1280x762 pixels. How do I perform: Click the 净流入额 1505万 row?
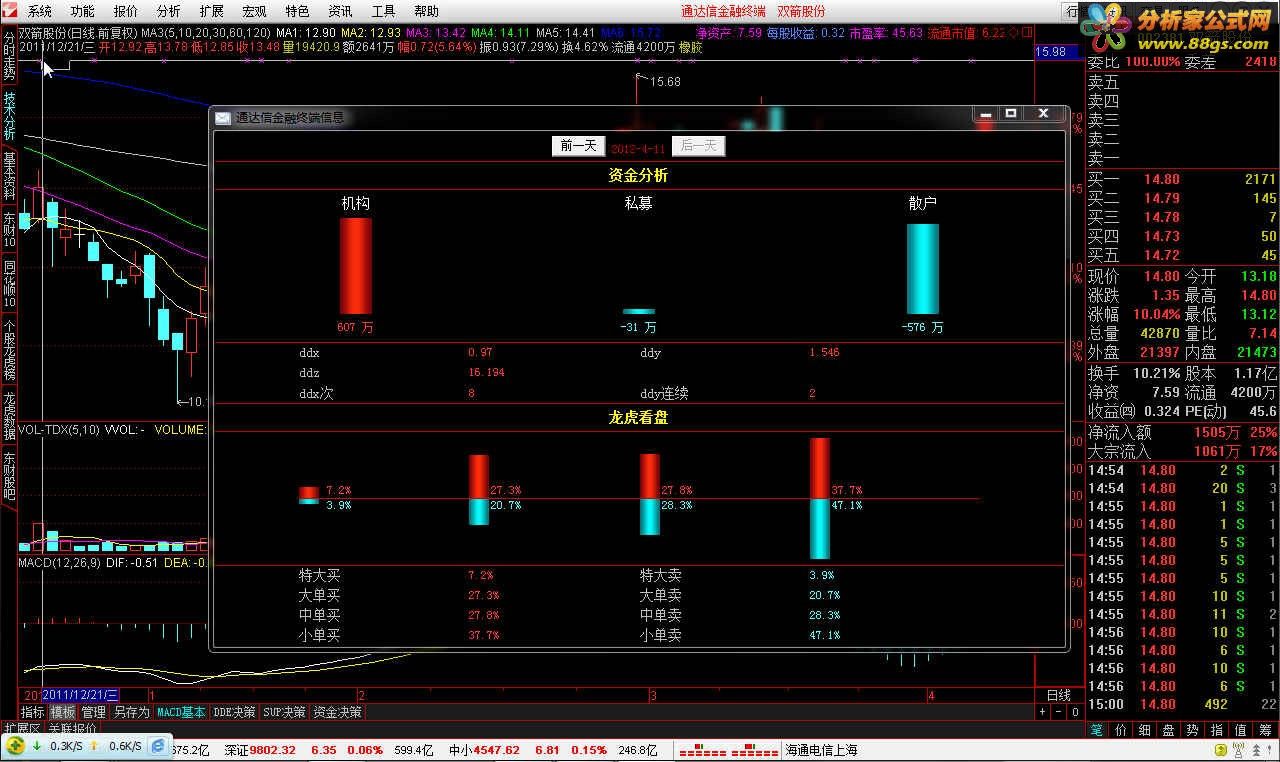[x=1182, y=433]
